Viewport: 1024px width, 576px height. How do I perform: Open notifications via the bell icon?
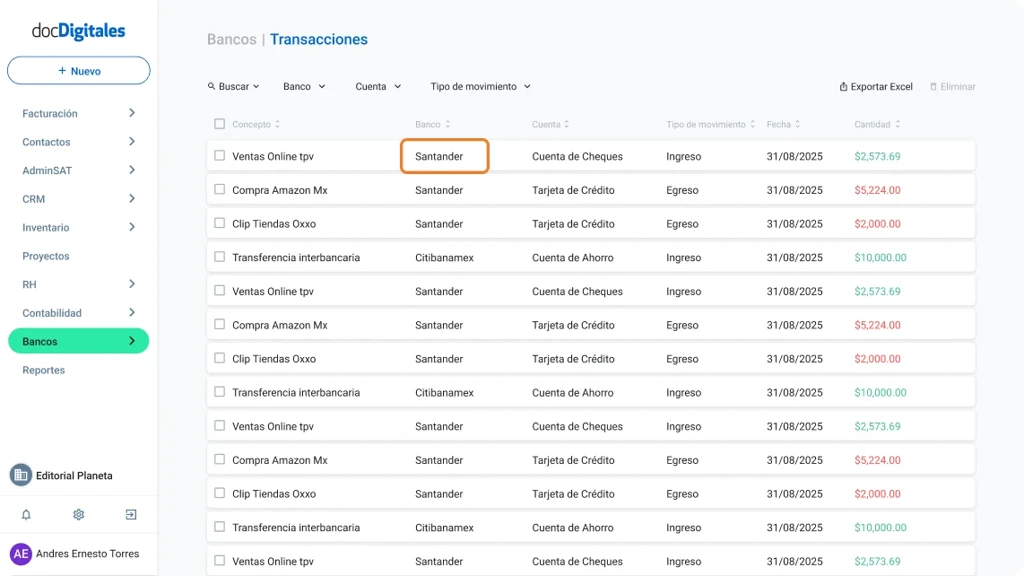tap(26, 514)
